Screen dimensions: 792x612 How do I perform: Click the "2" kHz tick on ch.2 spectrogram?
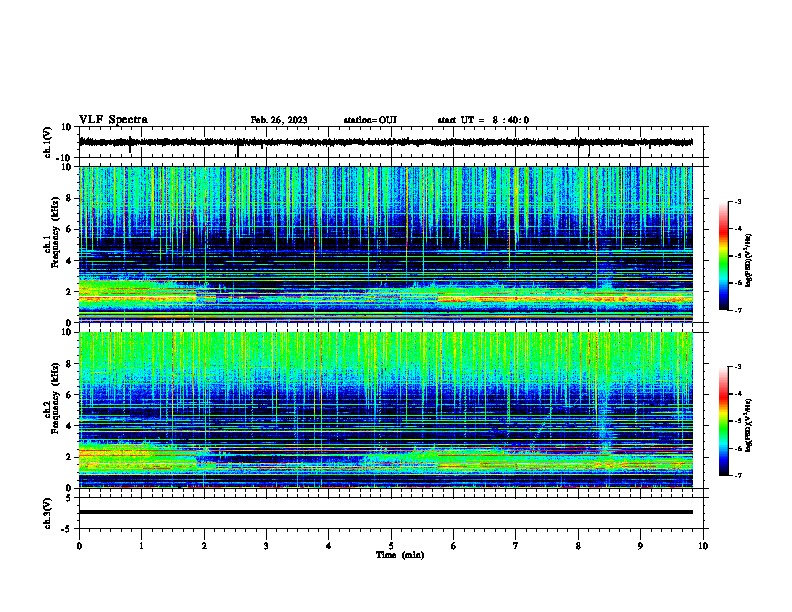point(70,457)
